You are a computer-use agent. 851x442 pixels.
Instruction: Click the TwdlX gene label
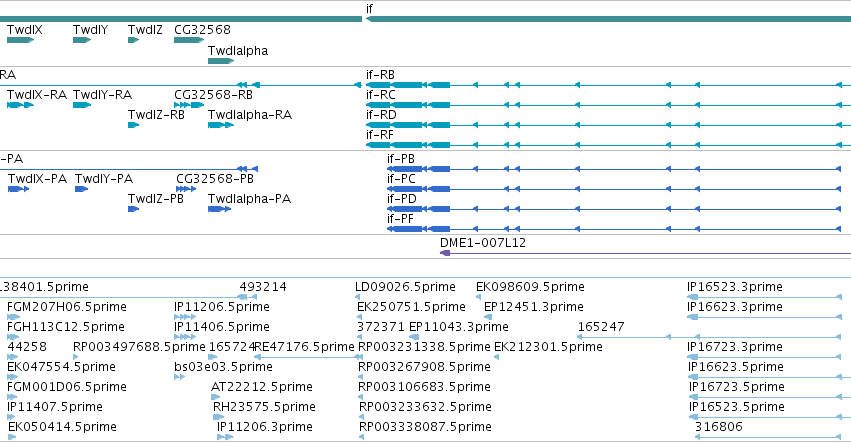coord(24,30)
